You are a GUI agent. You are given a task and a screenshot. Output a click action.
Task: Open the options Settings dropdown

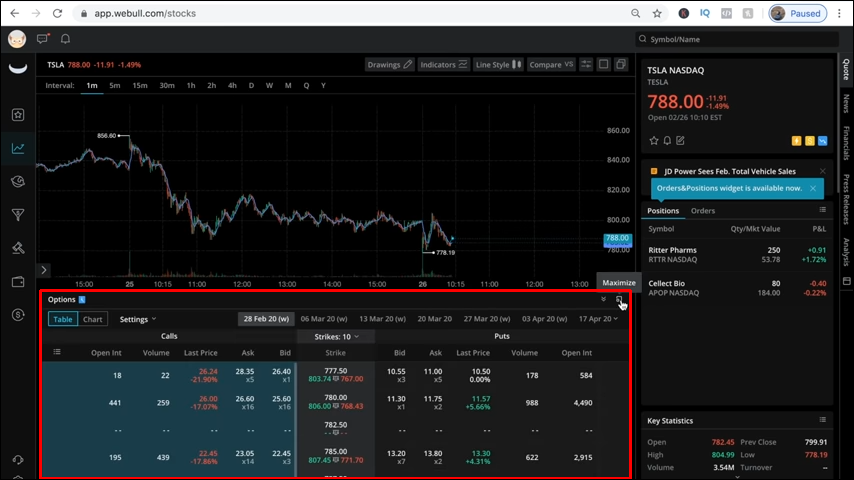tap(138, 319)
